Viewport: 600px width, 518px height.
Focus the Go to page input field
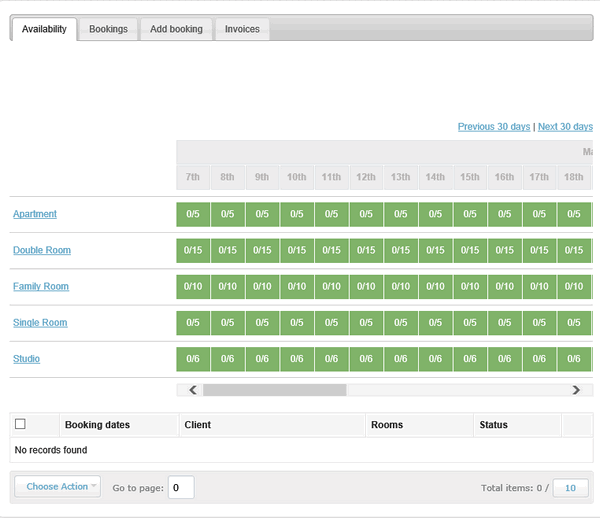click(x=181, y=488)
